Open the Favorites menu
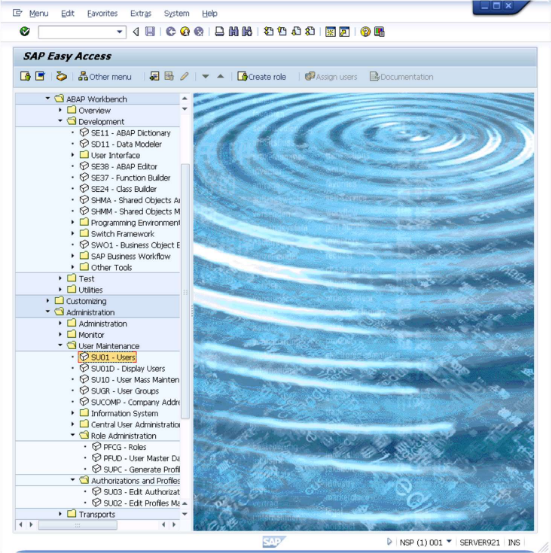Screen dimensions: 551x553 (102, 13)
